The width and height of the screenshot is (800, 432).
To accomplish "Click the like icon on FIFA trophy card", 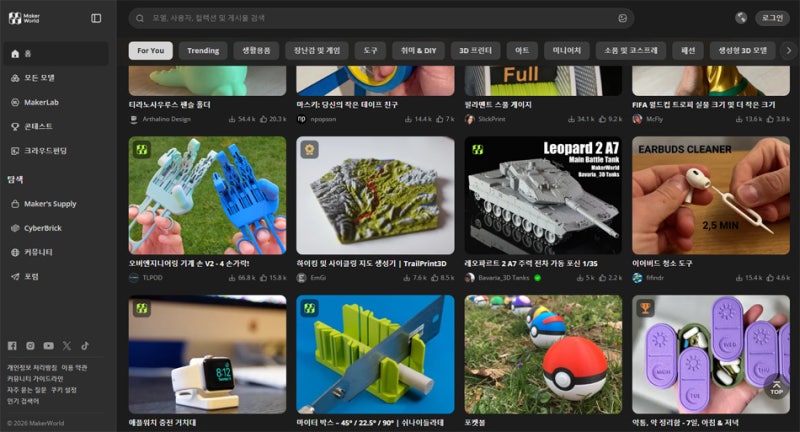I will click(770, 119).
